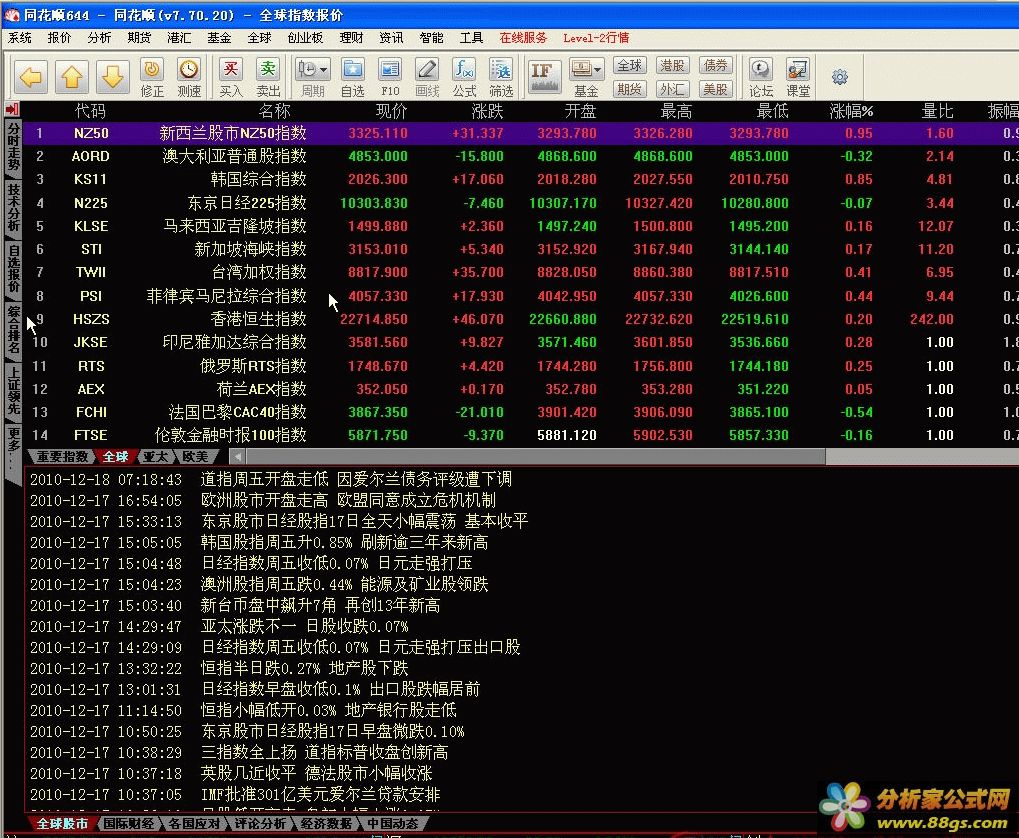
Task: Open news IMF批准301亿美元爱尔兰贷款安排
Action: click(x=320, y=794)
